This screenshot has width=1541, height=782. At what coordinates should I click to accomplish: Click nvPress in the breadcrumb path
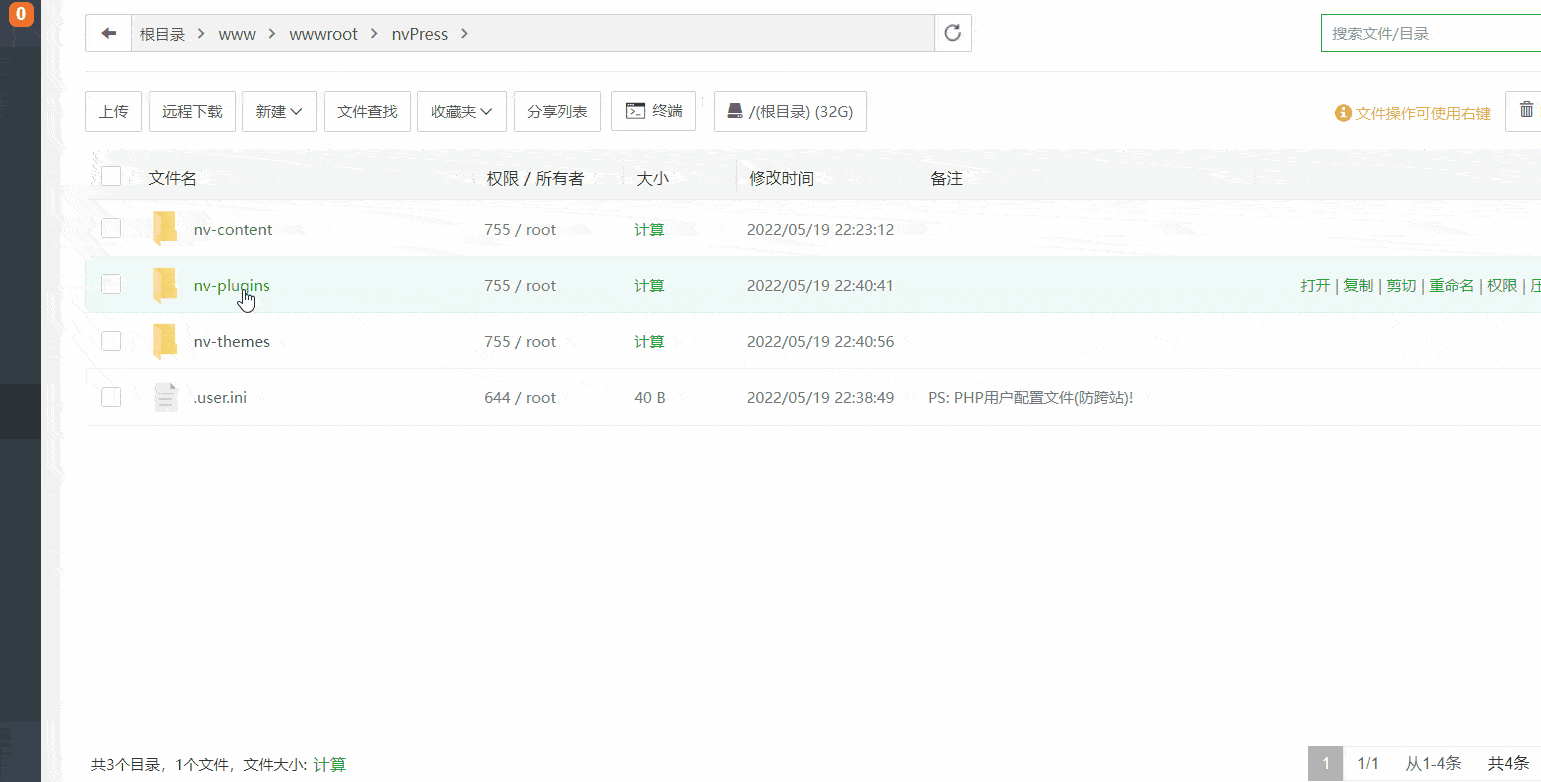(x=420, y=34)
